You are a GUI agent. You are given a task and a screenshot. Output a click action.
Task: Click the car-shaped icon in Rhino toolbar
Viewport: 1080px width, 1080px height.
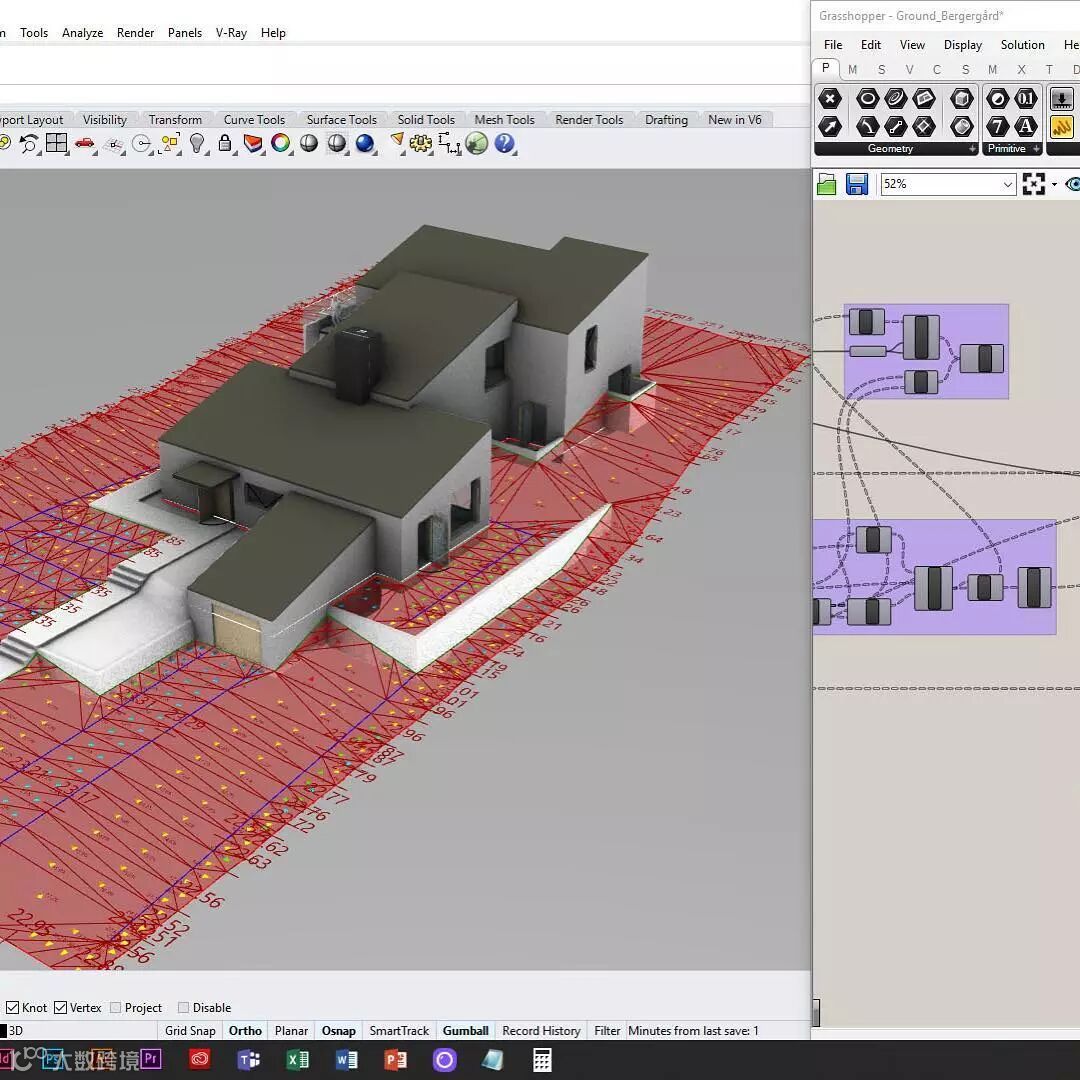pyautogui.click(x=85, y=144)
